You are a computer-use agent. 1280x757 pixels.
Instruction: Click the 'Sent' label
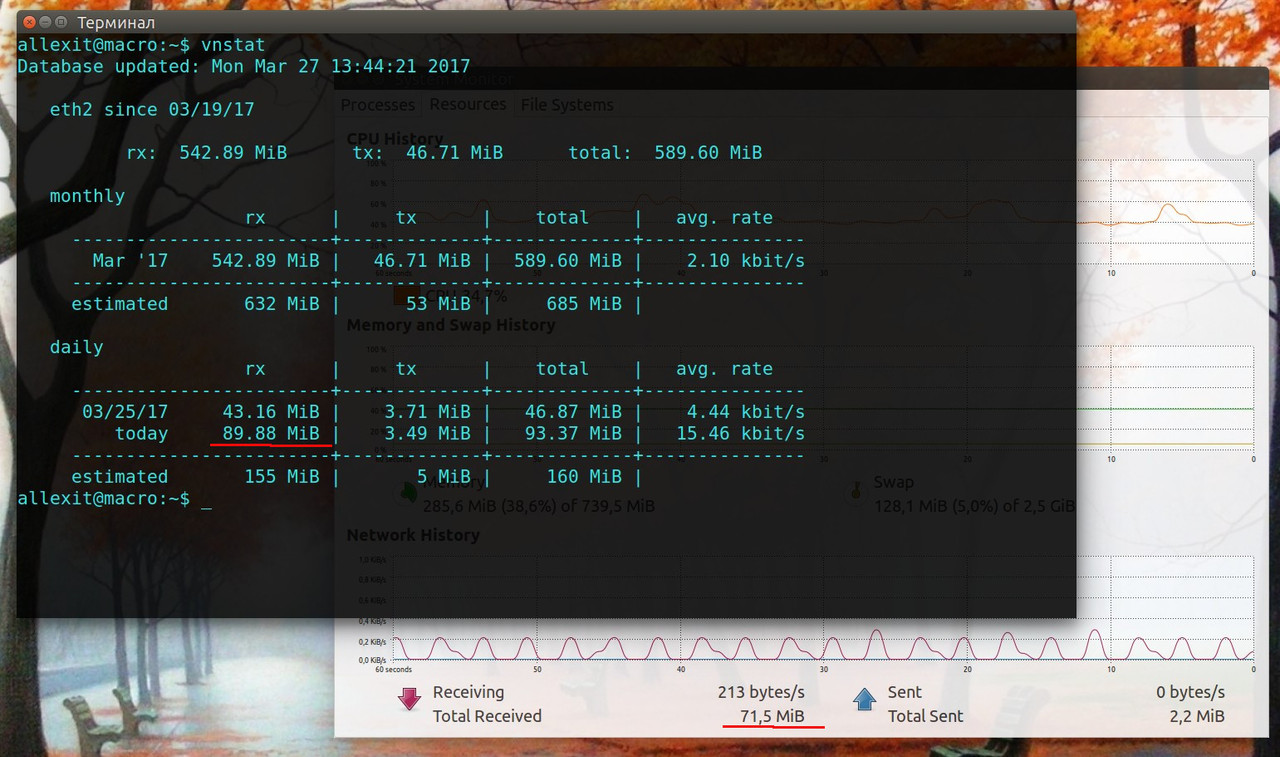(904, 692)
